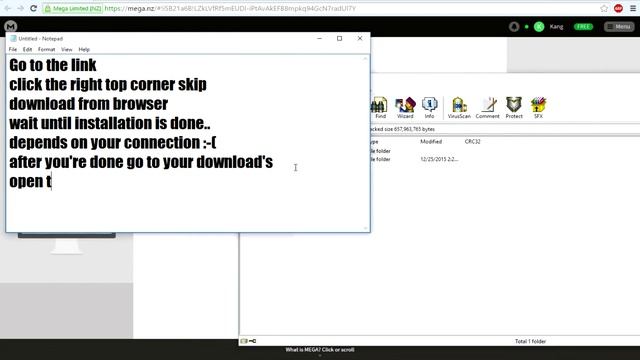Minimize the Notepad window
Viewport: 640px width, 360px height.
tap(320, 38)
